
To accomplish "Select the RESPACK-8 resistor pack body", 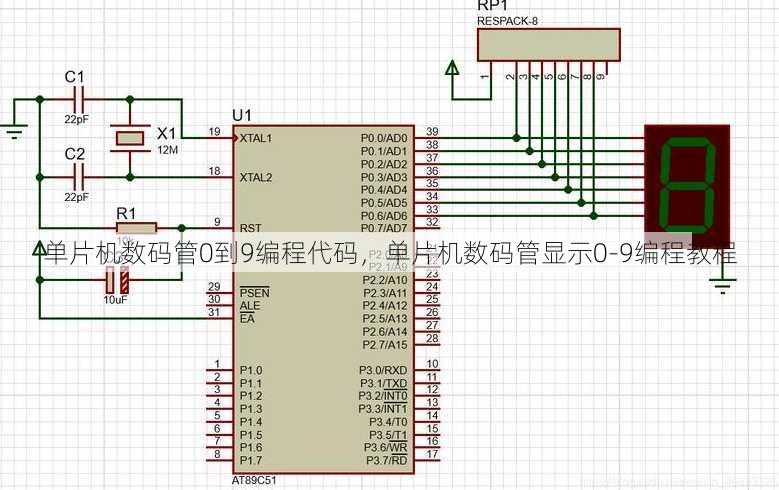I will 548,45.
